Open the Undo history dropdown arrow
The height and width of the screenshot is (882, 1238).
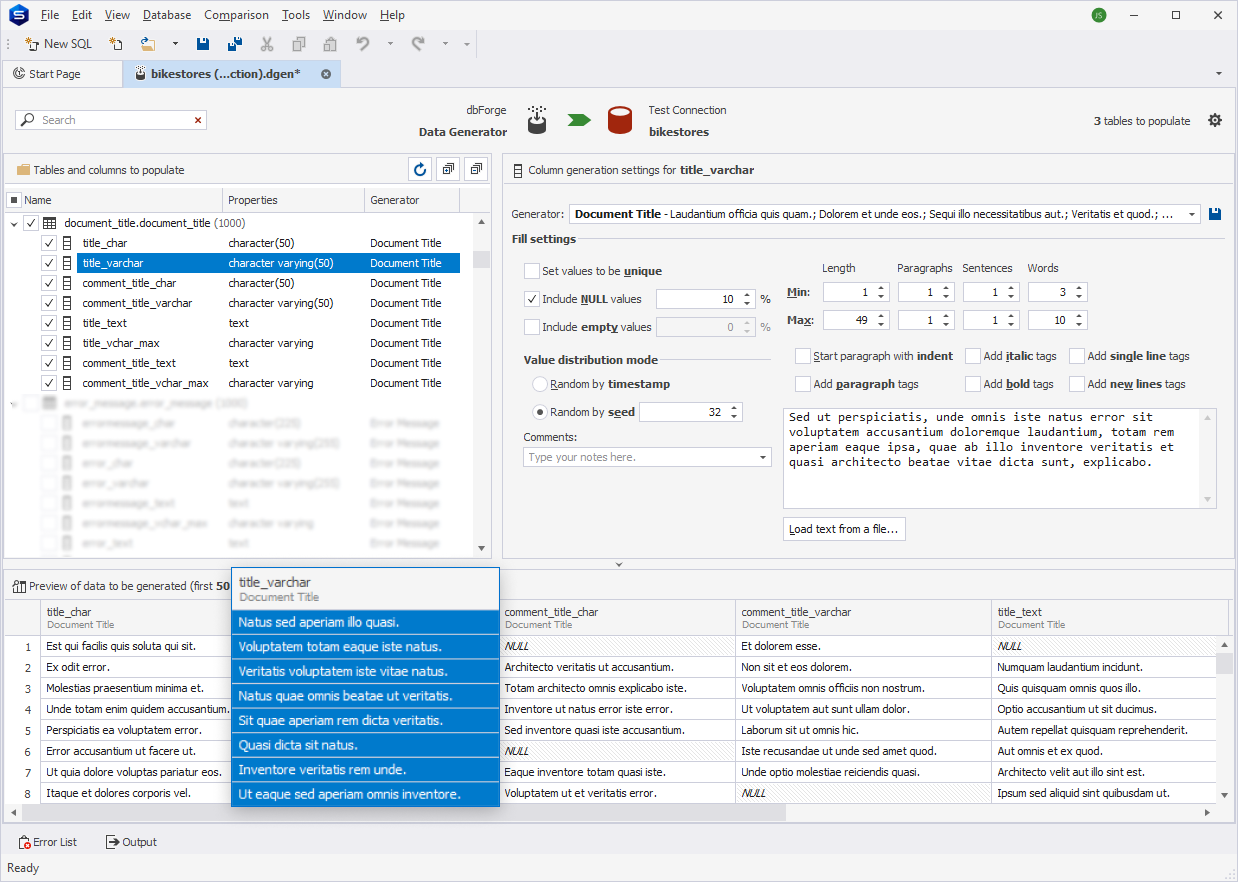coord(390,44)
